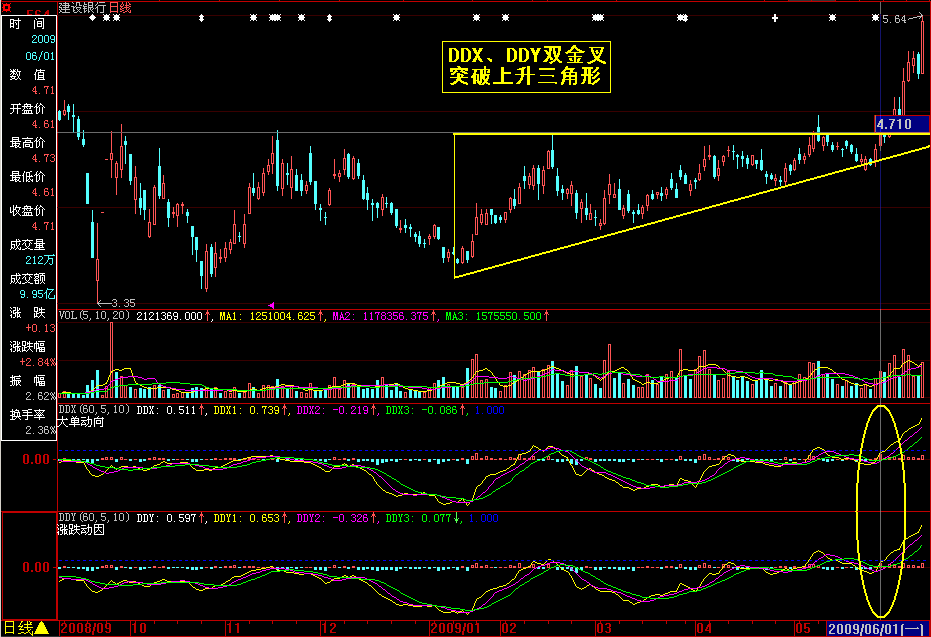
Task: Open the DDY(60,5,10) indicator settings
Action: 94,518
